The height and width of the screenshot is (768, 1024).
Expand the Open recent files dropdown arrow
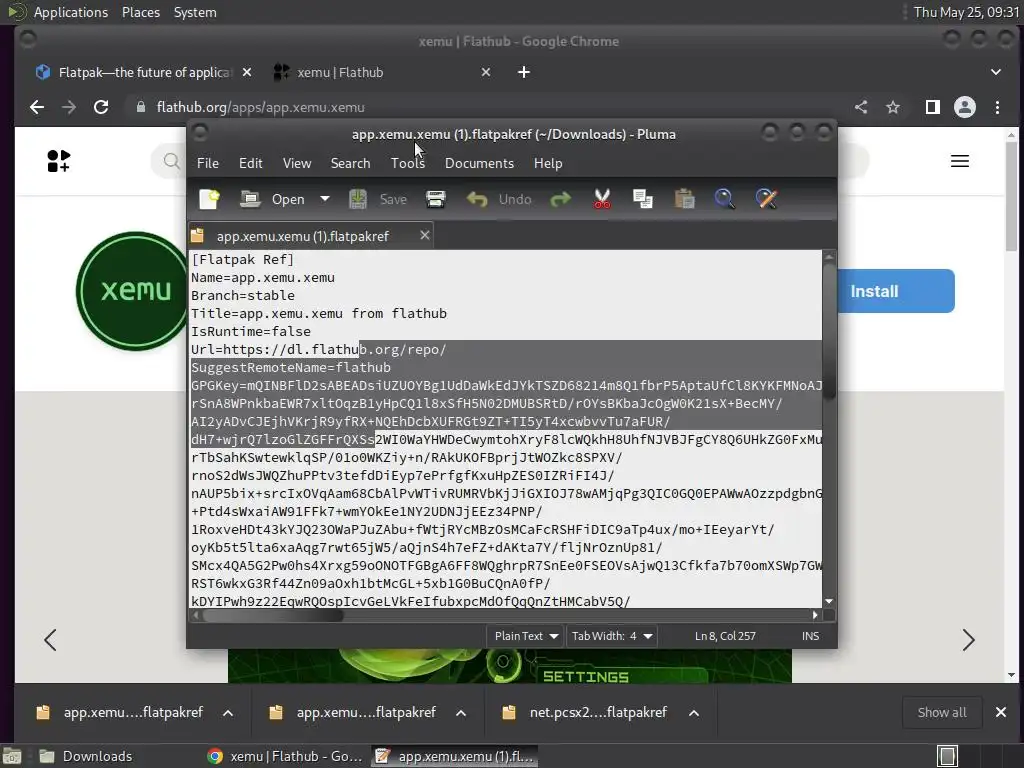coord(325,199)
